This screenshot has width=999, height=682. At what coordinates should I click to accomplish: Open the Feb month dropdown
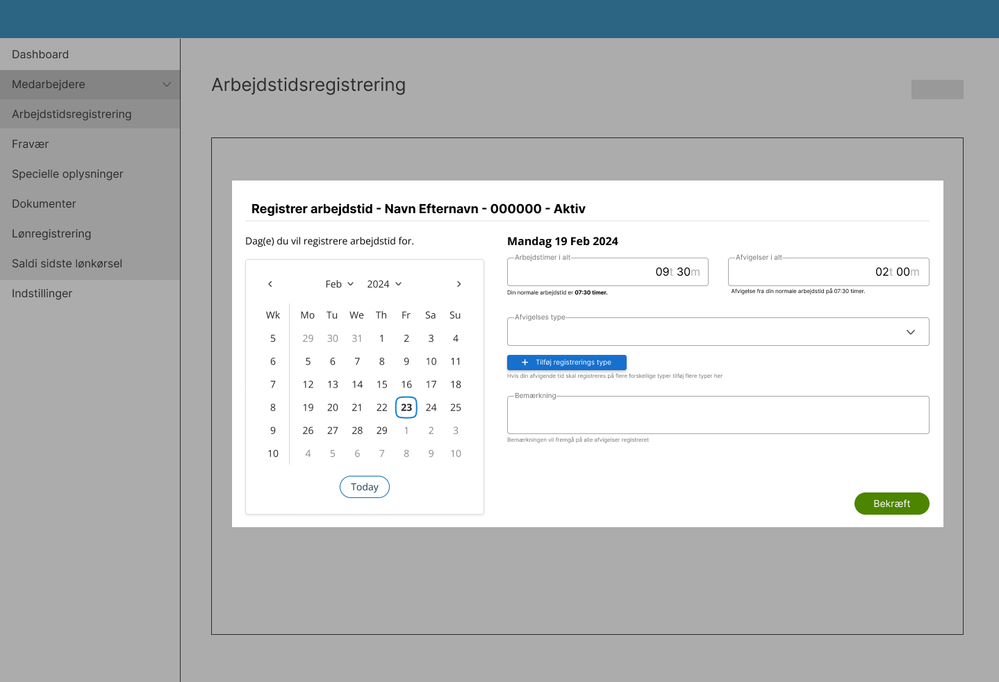[x=340, y=284]
